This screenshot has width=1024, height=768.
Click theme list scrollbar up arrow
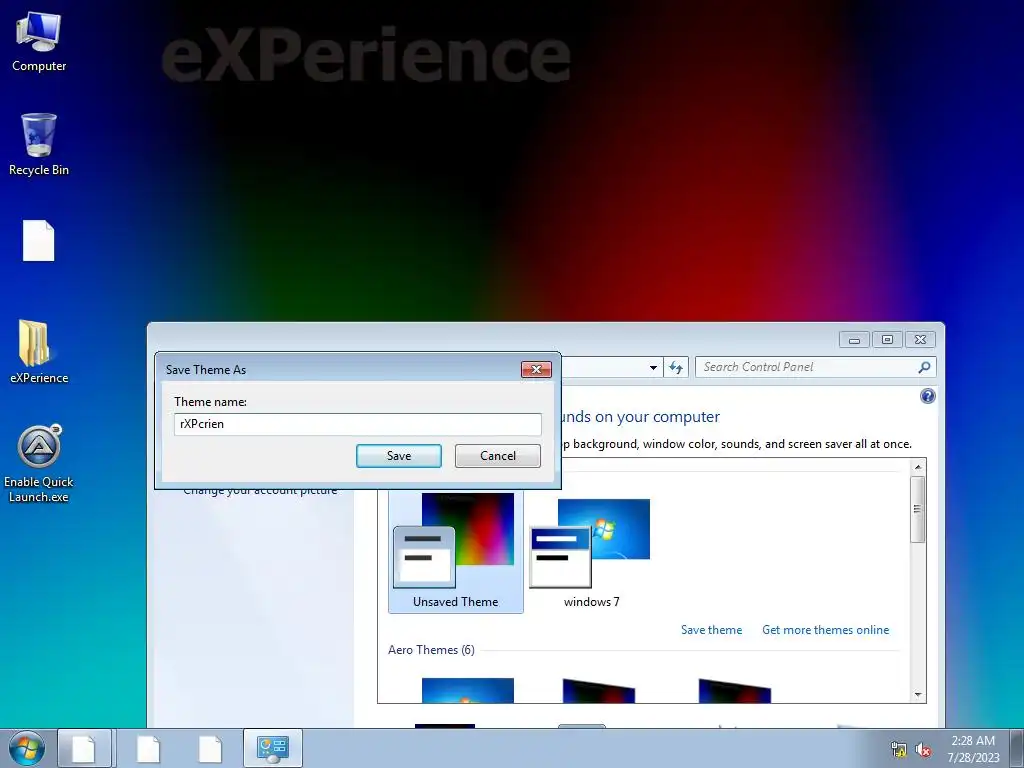coord(918,467)
